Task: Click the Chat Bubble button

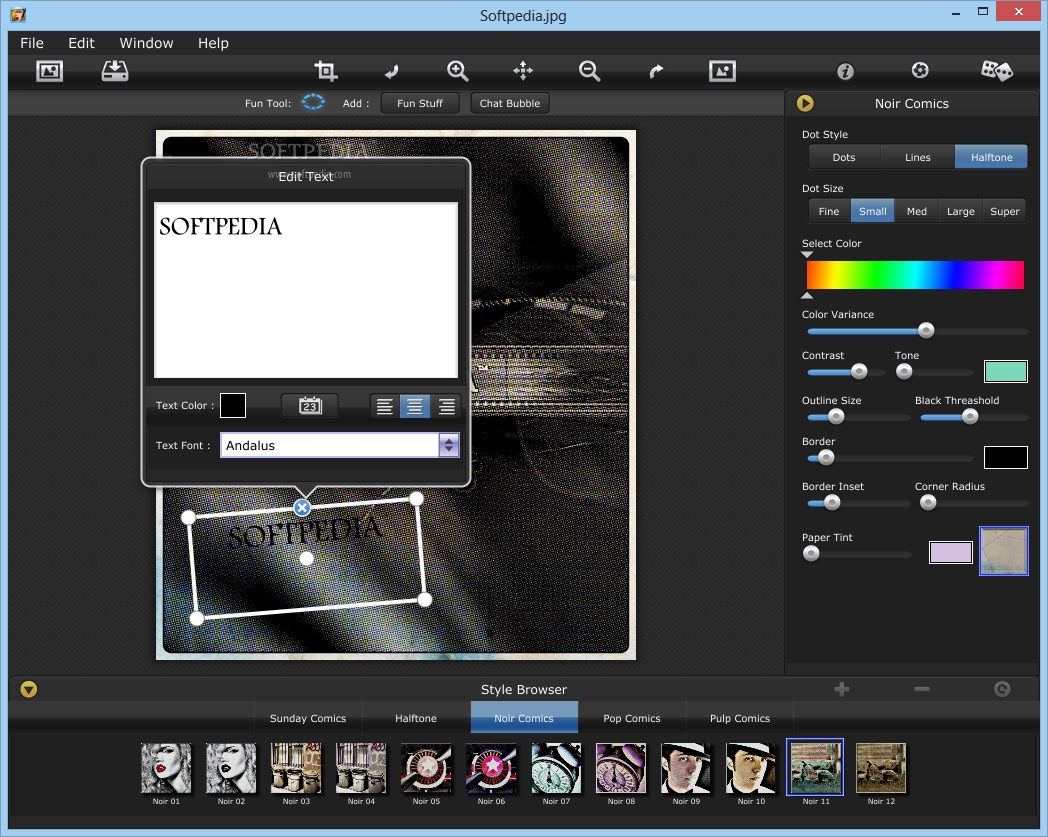Action: [x=510, y=103]
